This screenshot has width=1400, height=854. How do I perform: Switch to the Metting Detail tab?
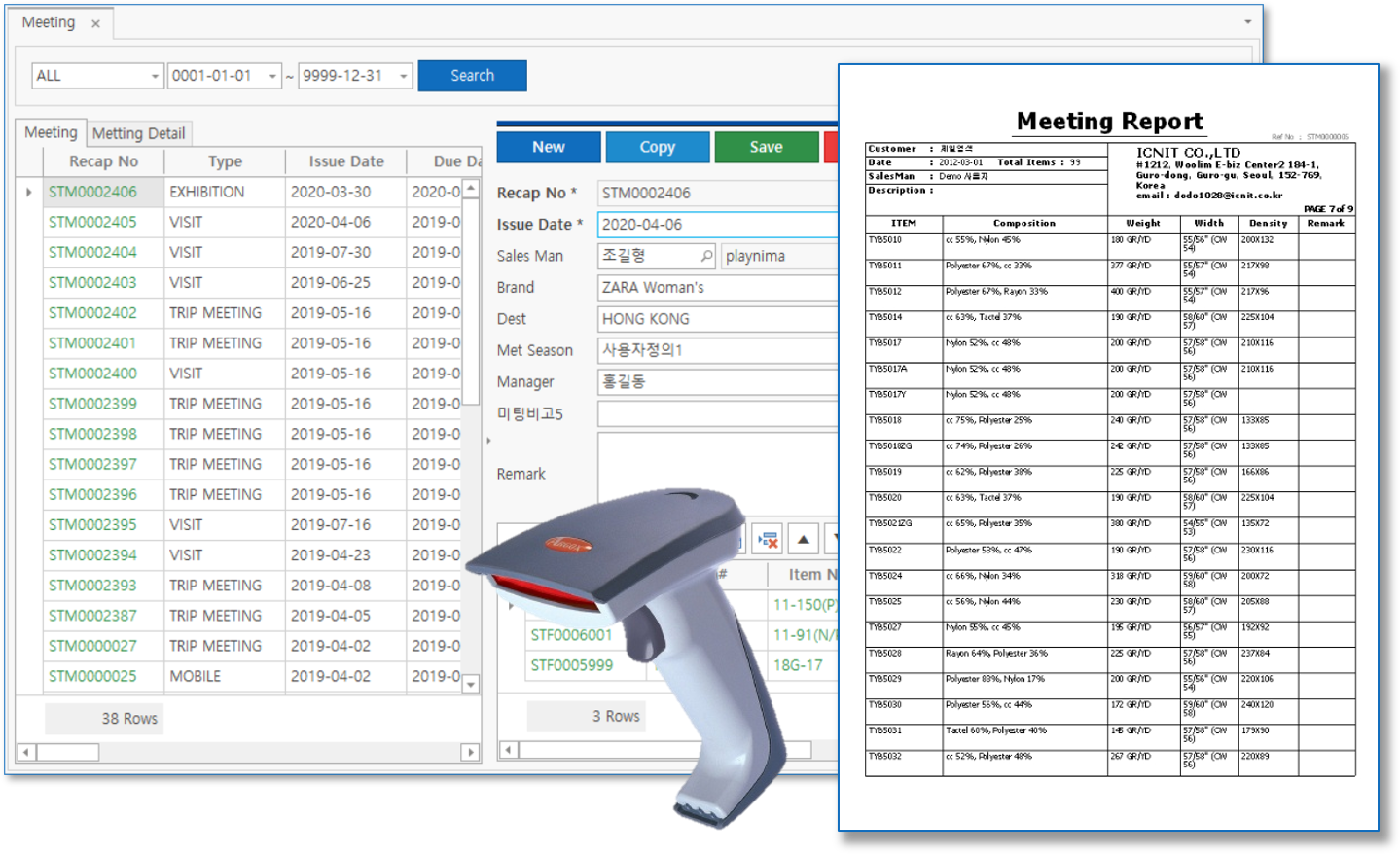click(x=138, y=133)
